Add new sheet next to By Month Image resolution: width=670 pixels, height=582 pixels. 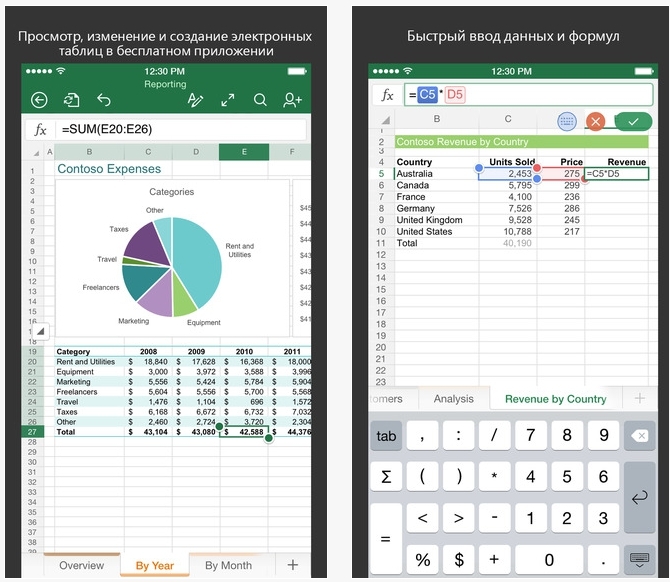point(292,565)
